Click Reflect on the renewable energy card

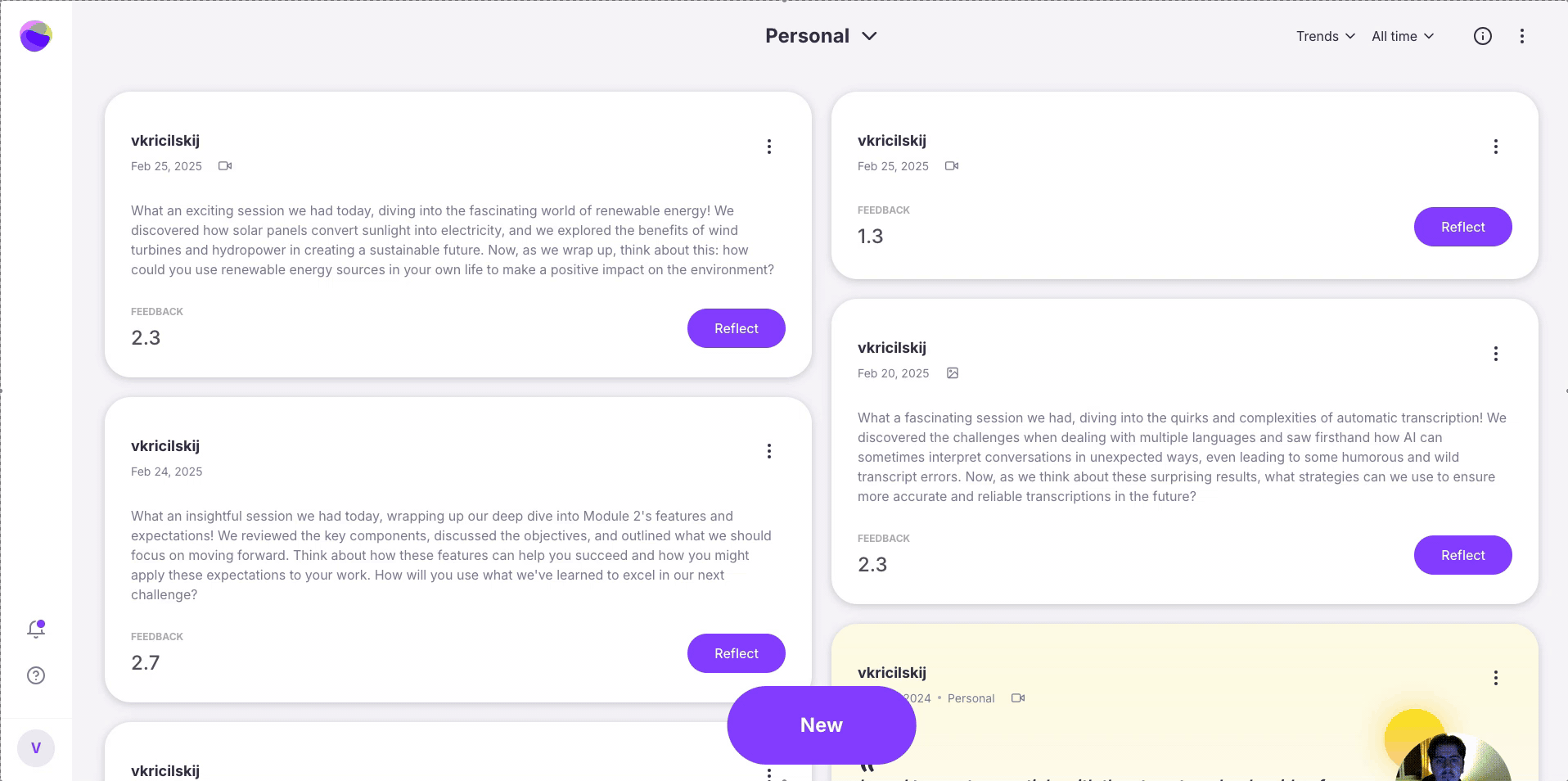pos(736,328)
